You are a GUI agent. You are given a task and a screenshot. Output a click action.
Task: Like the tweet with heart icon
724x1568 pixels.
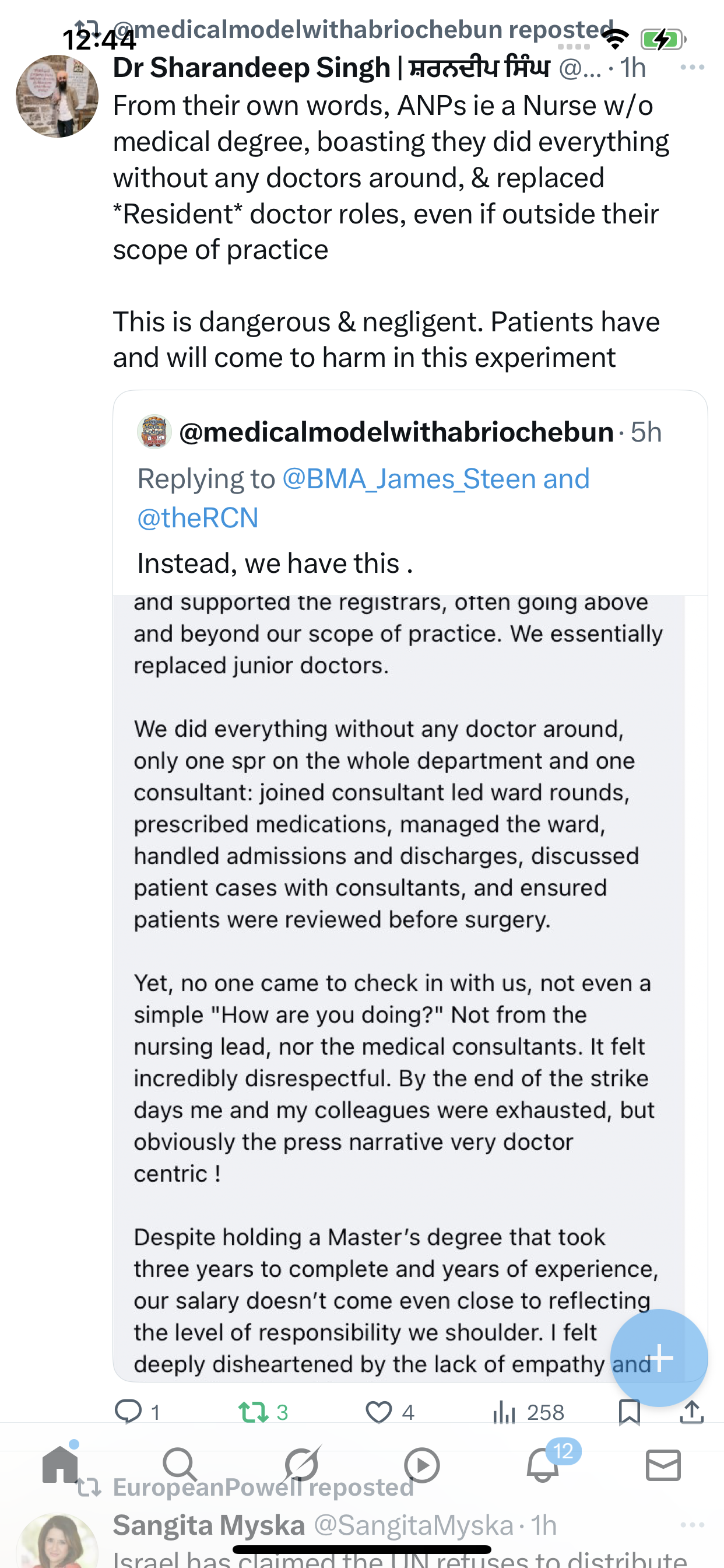[378, 1412]
